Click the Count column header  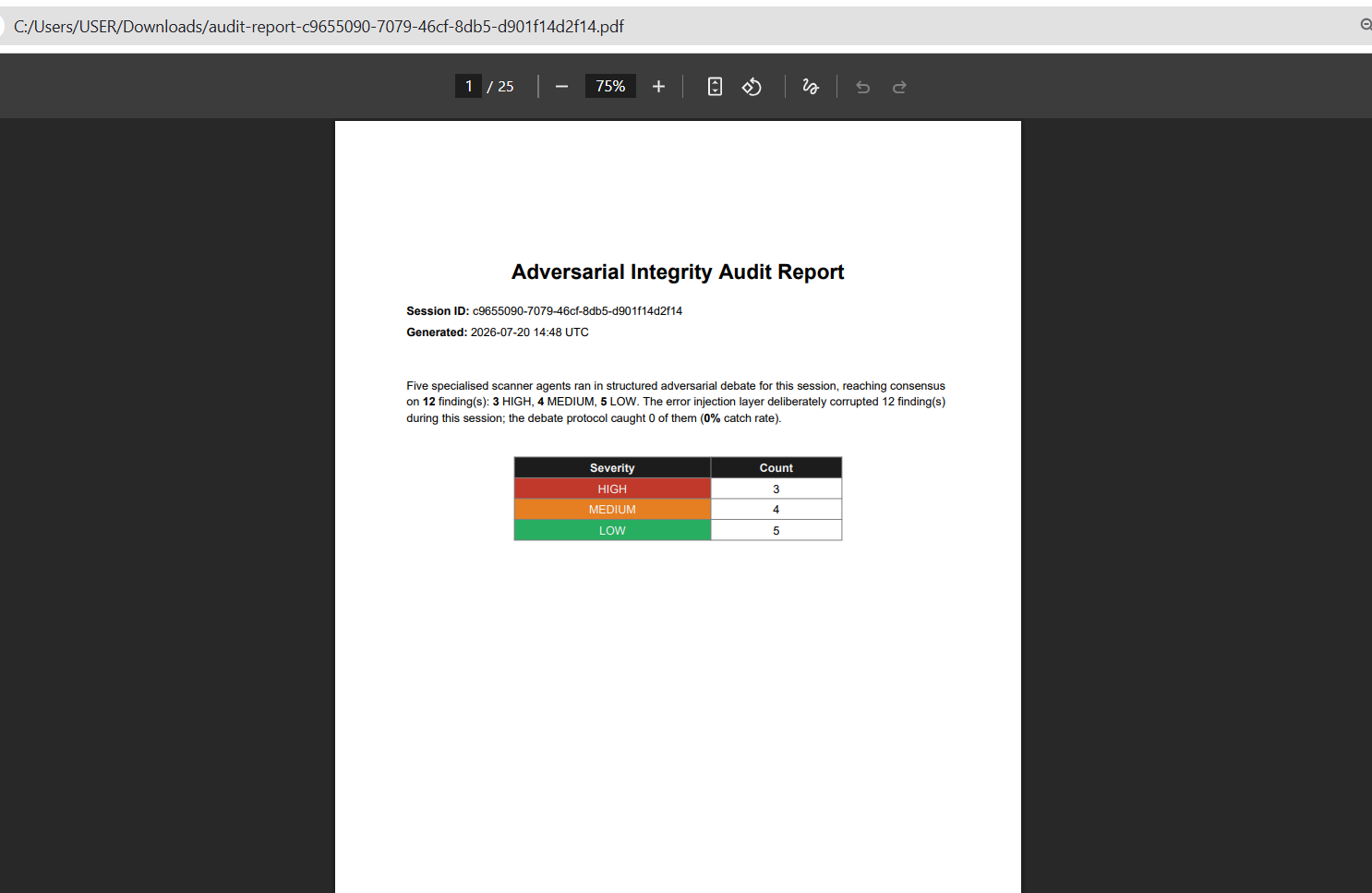pos(776,468)
